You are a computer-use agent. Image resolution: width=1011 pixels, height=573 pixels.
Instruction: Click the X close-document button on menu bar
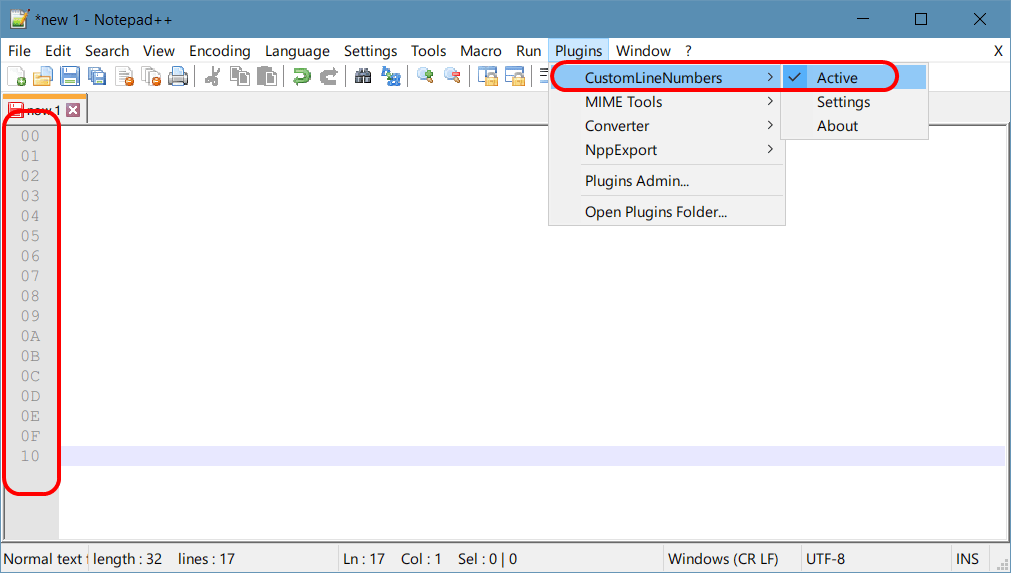coord(998,51)
